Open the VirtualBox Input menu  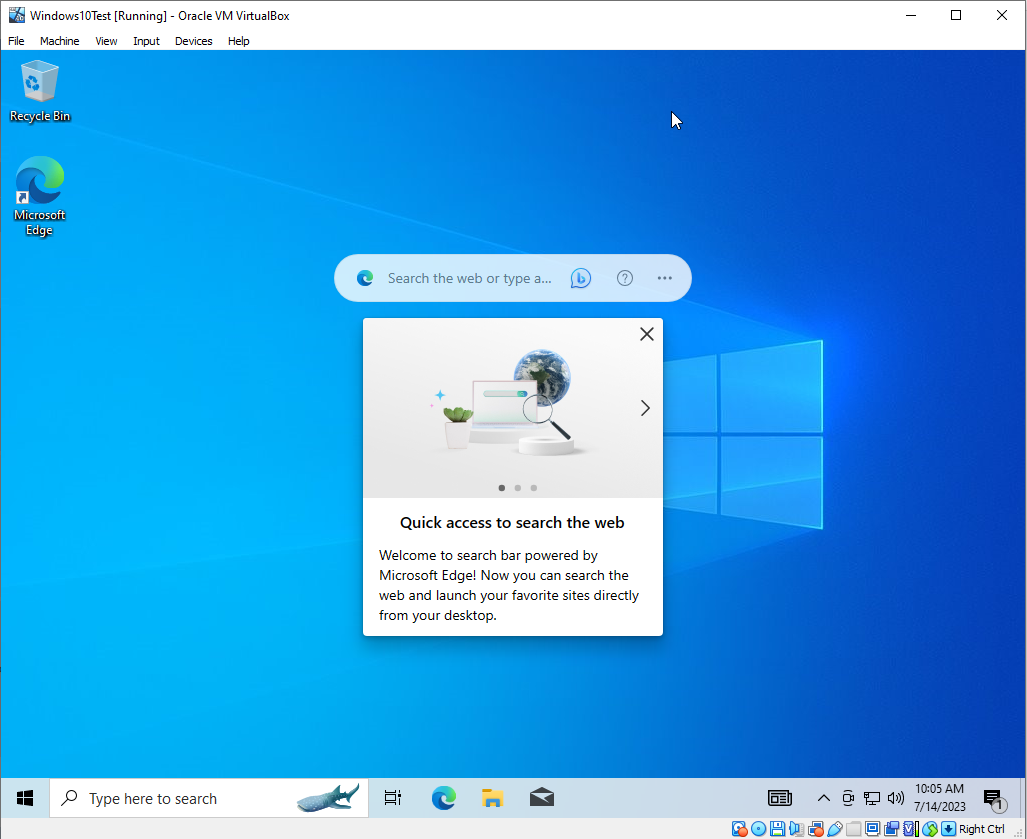[146, 41]
